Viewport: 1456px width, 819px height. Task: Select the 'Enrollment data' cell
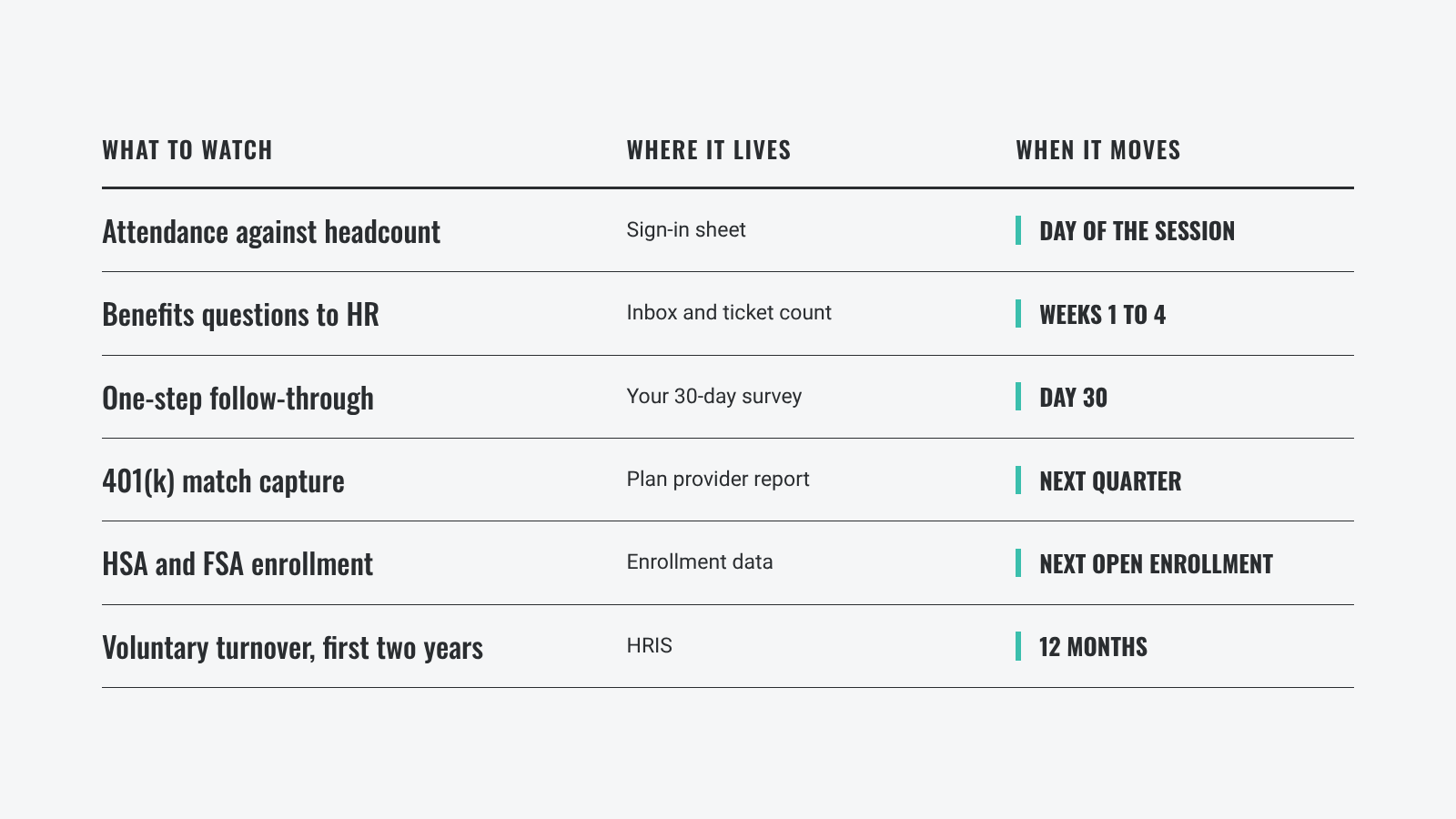point(700,561)
